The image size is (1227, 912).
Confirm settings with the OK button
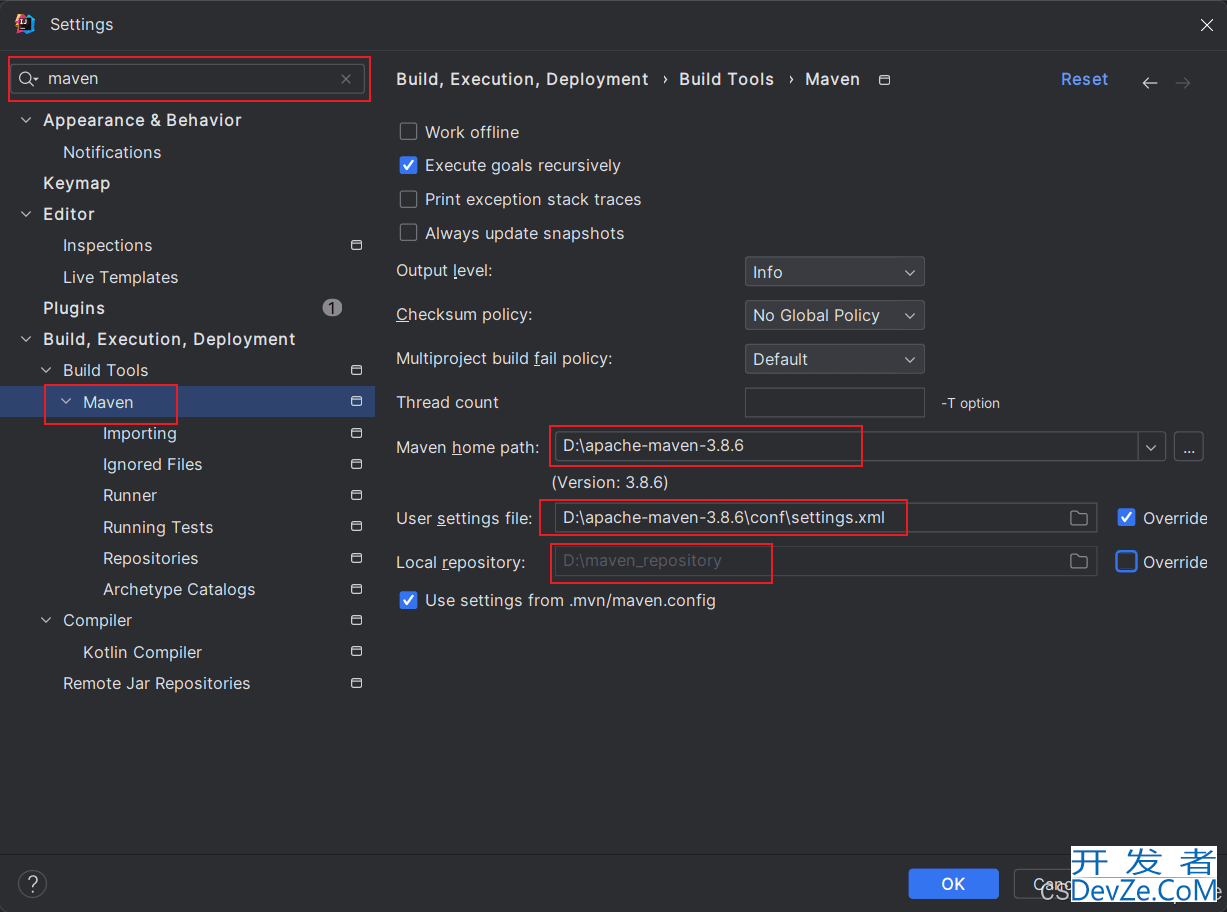point(953,884)
